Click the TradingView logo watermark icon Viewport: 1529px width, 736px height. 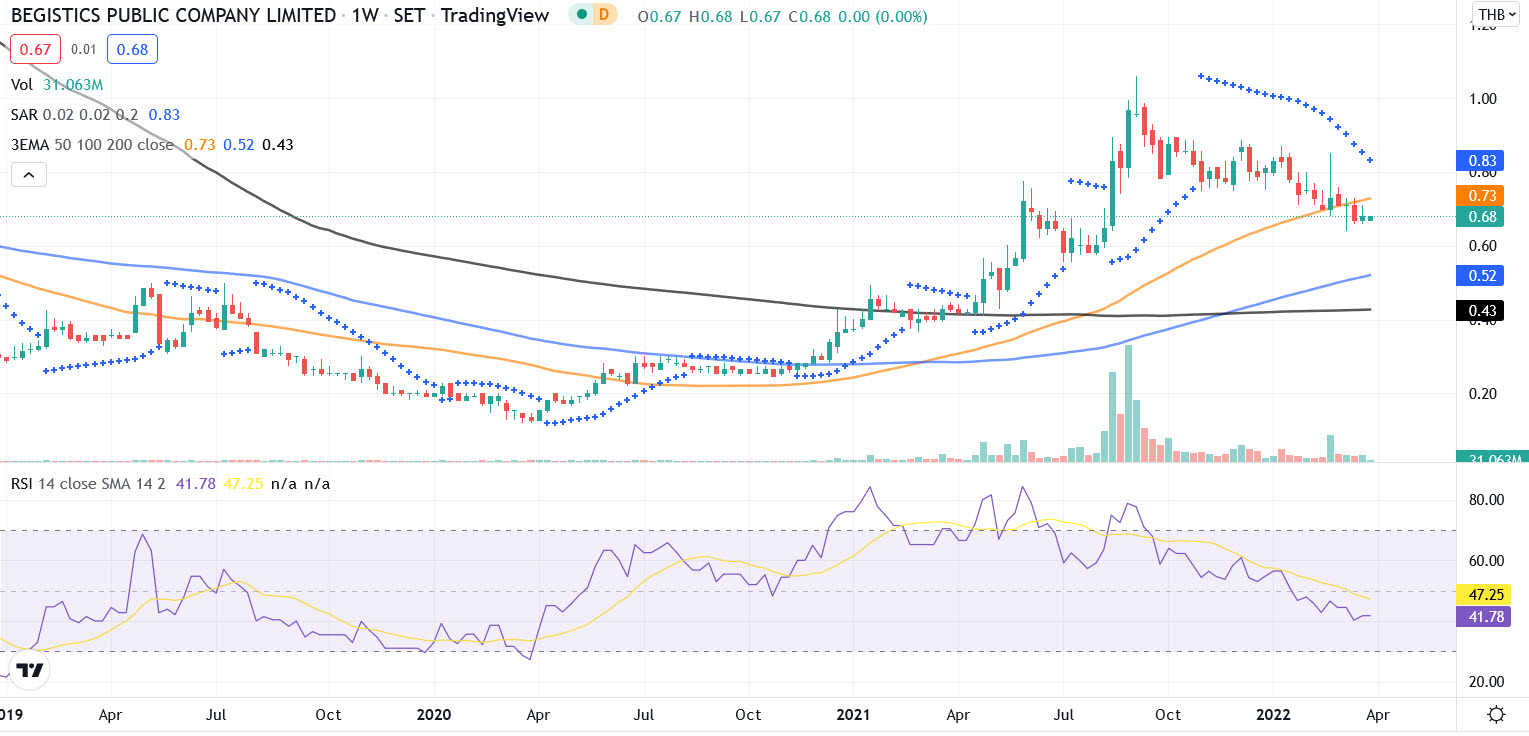[32, 670]
